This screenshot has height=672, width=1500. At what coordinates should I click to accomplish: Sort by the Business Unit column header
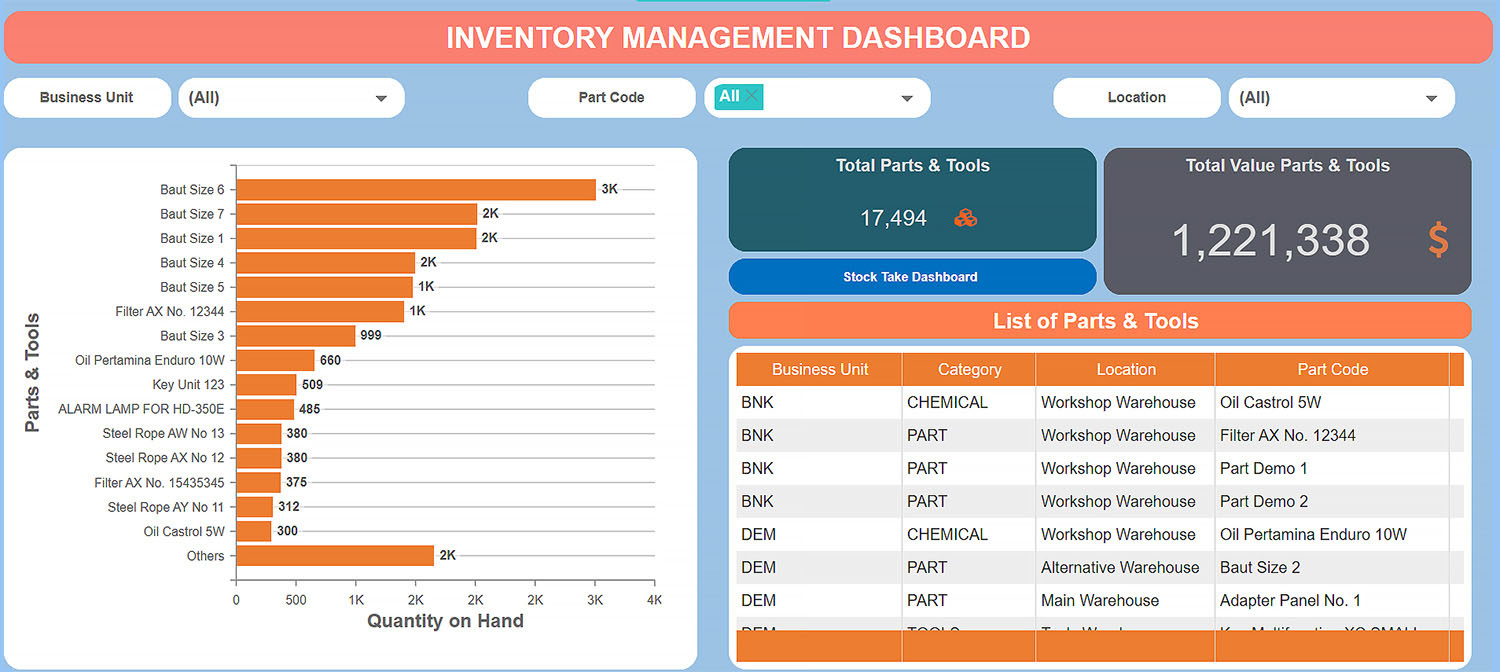[819, 369]
